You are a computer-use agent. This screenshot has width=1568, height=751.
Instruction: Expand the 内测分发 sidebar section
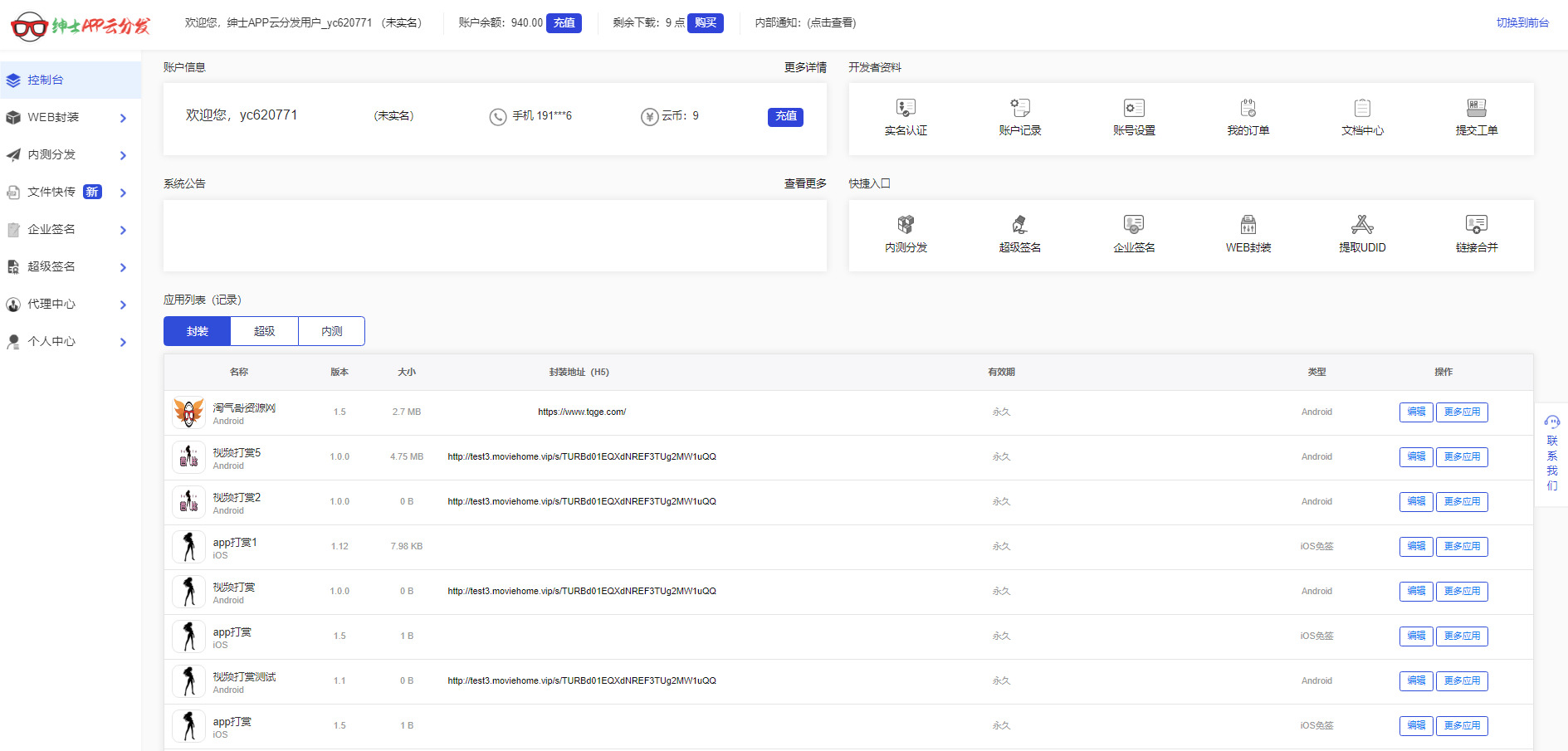pyautogui.click(x=66, y=155)
